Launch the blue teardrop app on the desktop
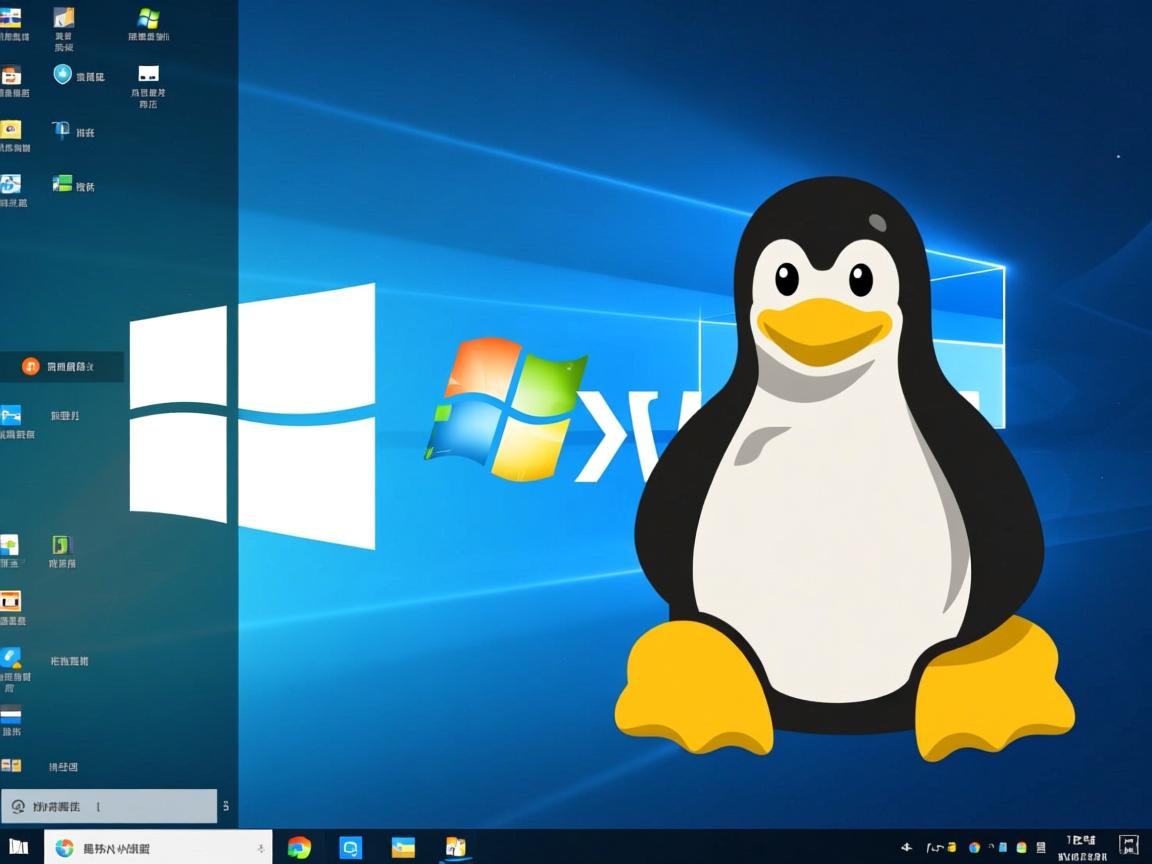Viewport: 1152px width, 864px height. pos(62,74)
